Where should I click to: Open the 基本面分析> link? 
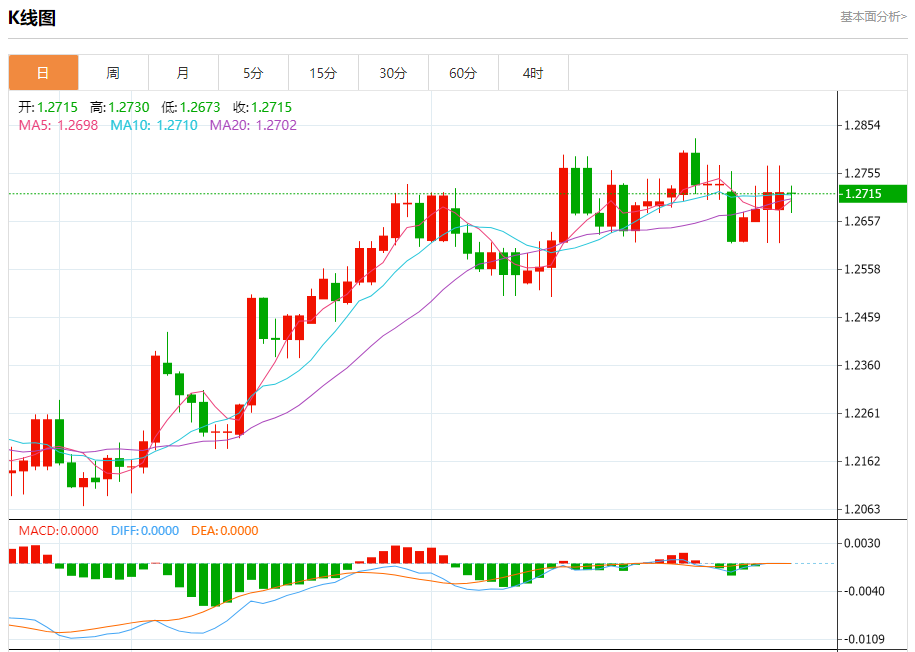pos(873,17)
